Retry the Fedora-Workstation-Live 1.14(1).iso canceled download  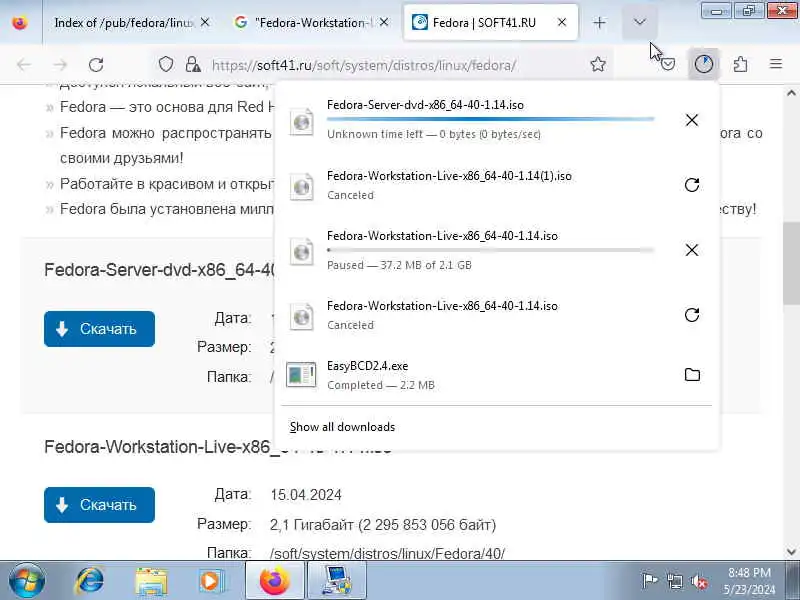click(x=692, y=185)
